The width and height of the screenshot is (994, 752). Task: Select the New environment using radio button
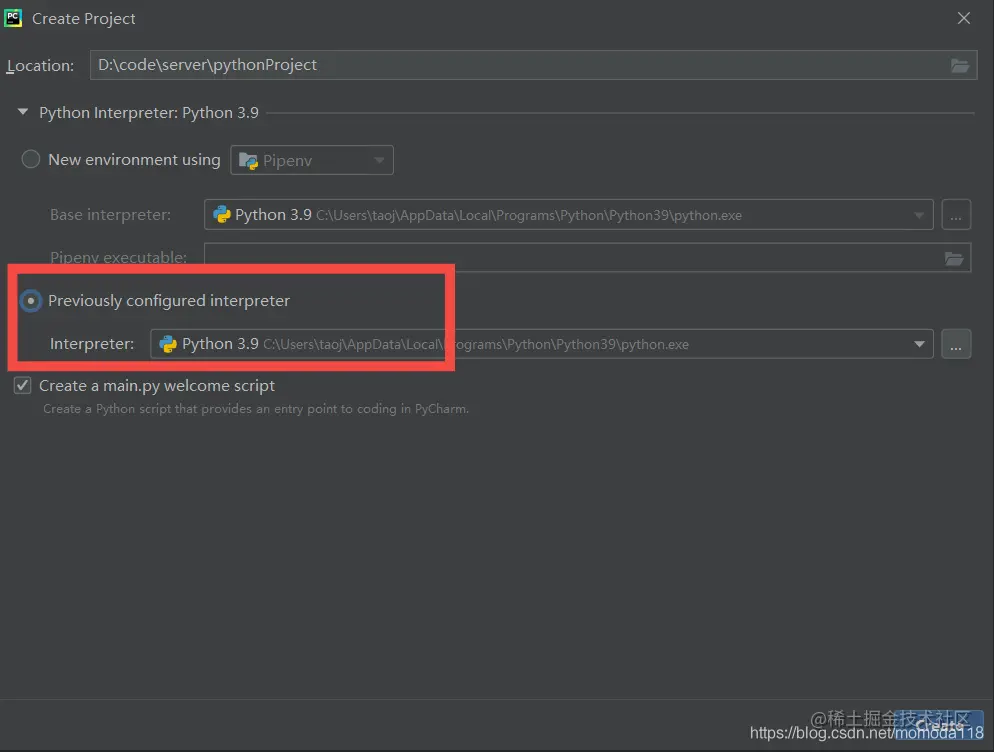[x=30, y=159]
